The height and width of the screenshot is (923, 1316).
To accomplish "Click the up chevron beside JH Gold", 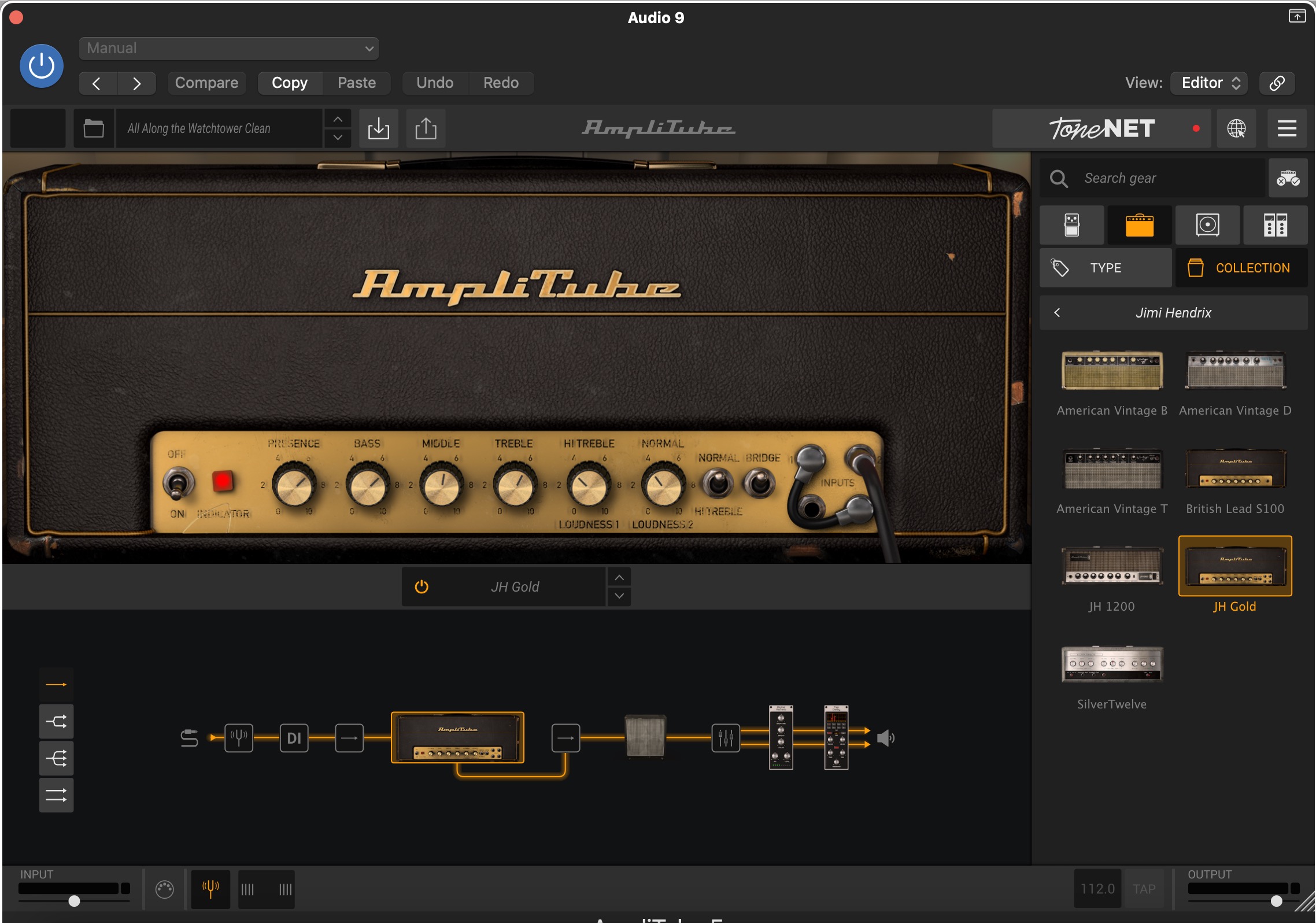I will point(619,578).
